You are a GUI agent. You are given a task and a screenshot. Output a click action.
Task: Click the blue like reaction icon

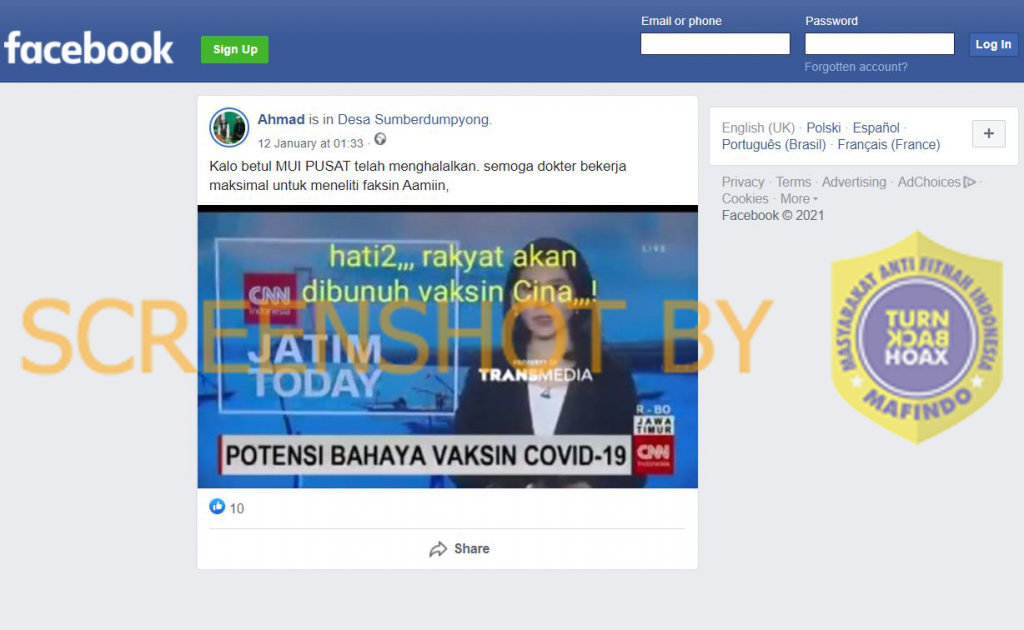(217, 507)
